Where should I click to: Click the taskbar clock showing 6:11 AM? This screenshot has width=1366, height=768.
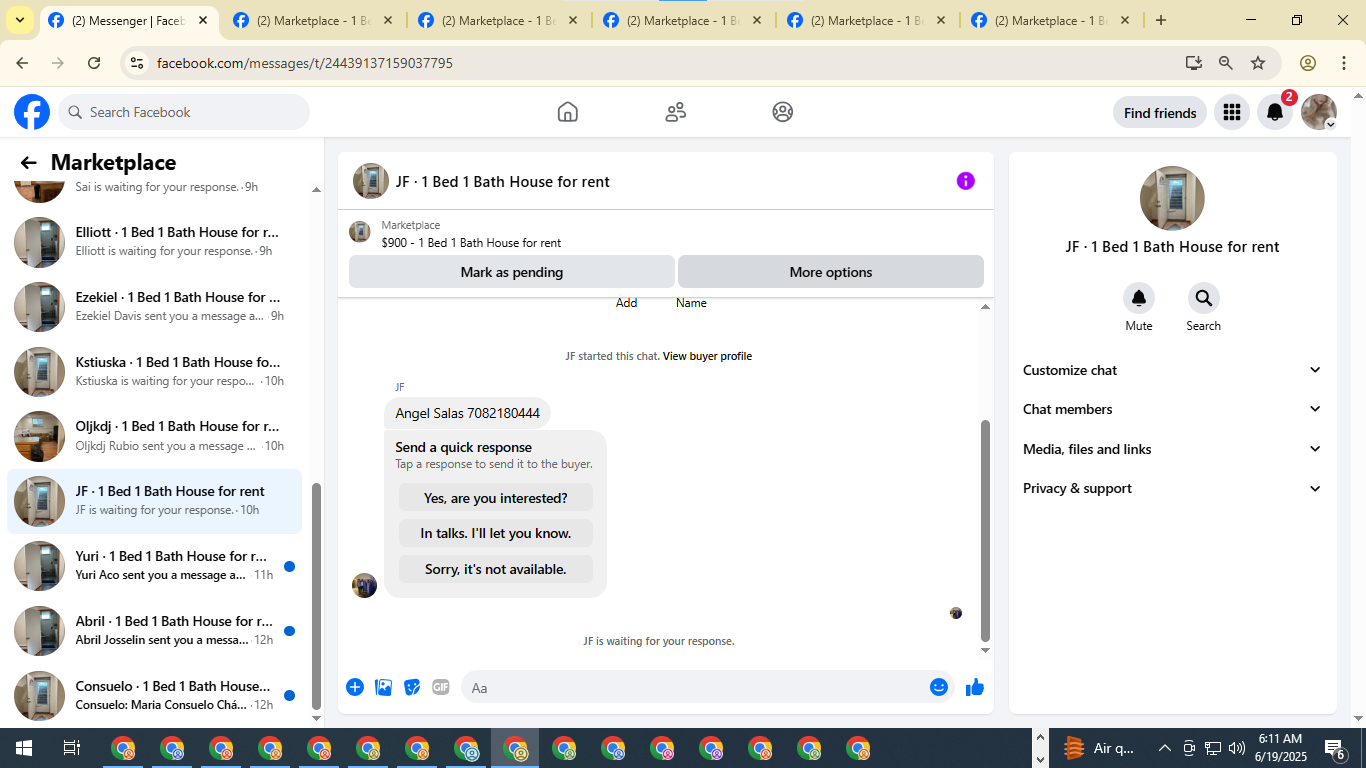[1279, 747]
